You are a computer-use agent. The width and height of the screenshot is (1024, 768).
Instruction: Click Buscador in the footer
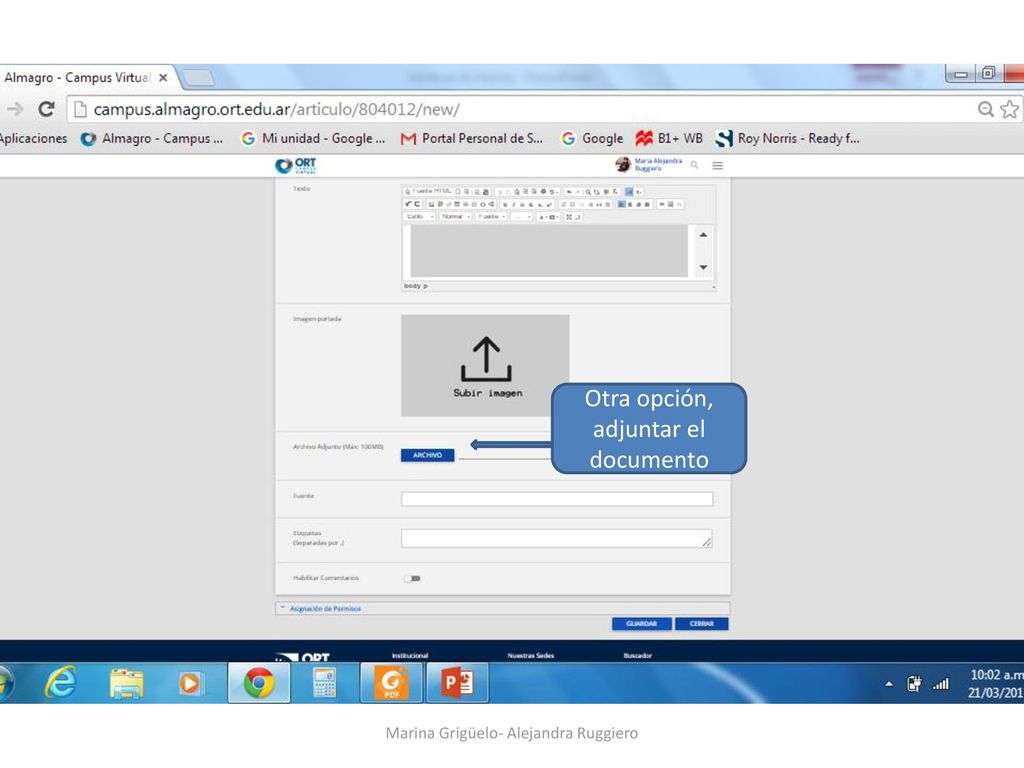coord(637,655)
